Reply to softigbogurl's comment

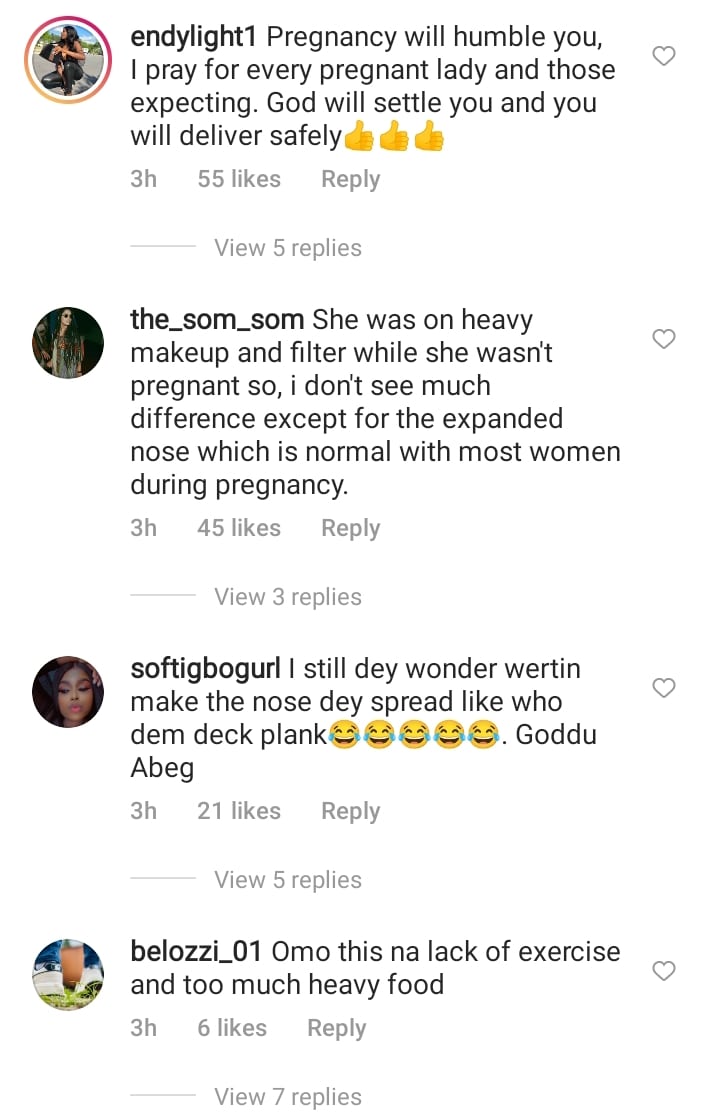click(350, 811)
